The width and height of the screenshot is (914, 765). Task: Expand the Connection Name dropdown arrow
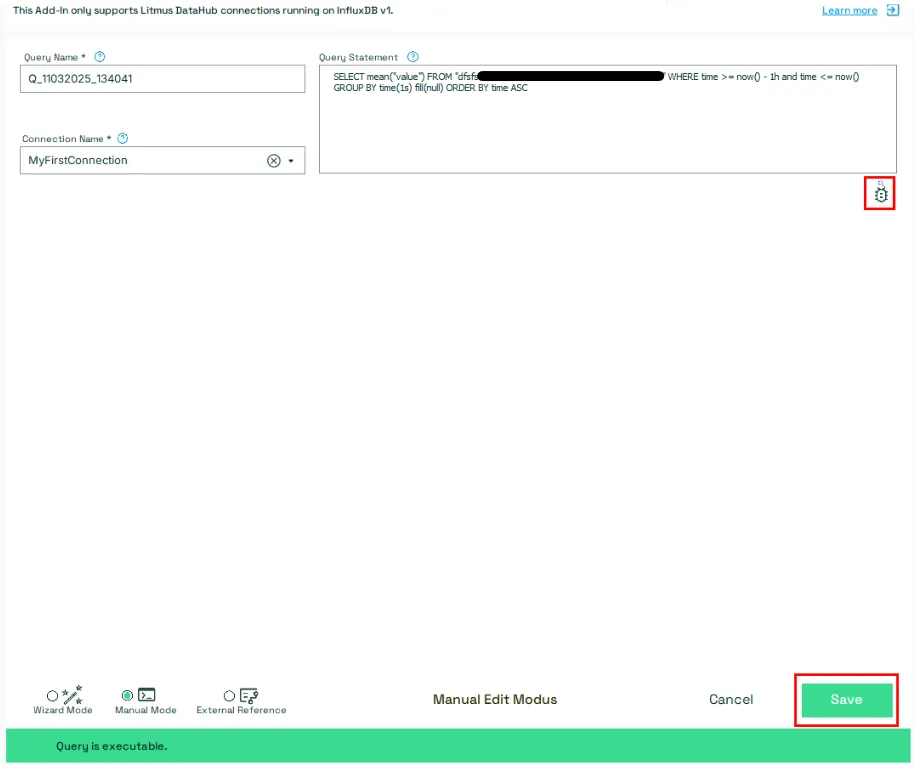tap(291, 161)
